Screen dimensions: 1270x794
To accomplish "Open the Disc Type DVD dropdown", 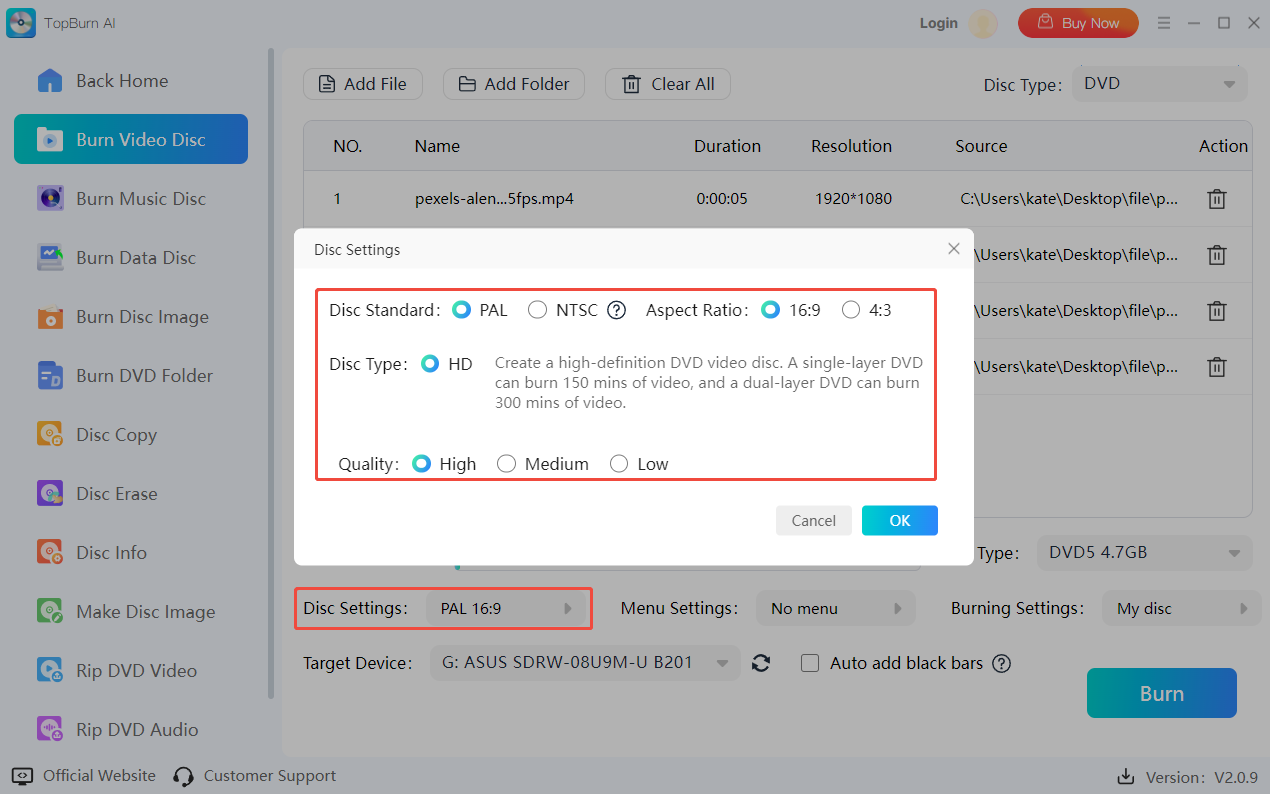I will tap(1159, 84).
